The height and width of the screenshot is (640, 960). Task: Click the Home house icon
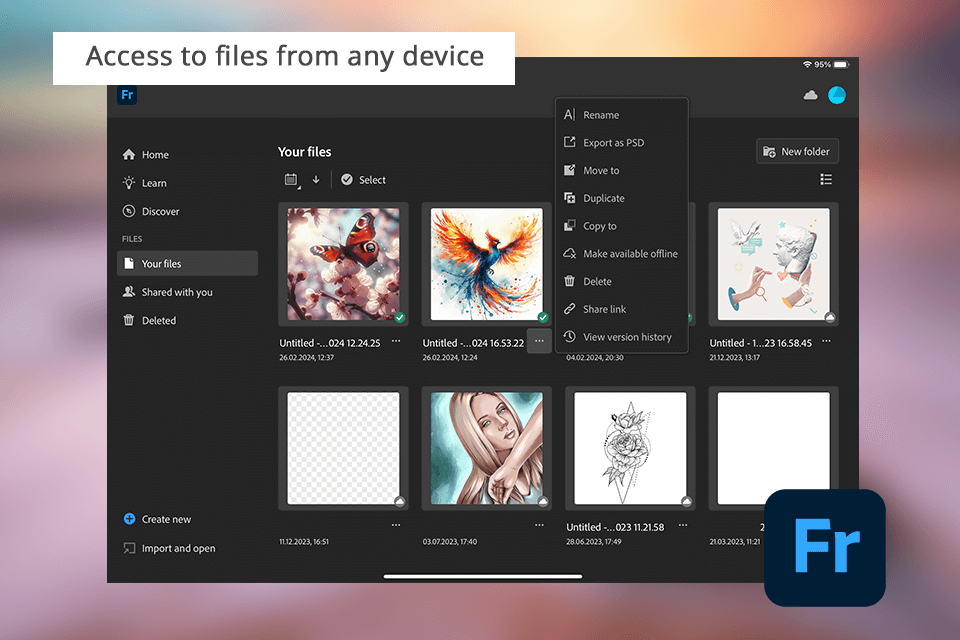(x=129, y=154)
